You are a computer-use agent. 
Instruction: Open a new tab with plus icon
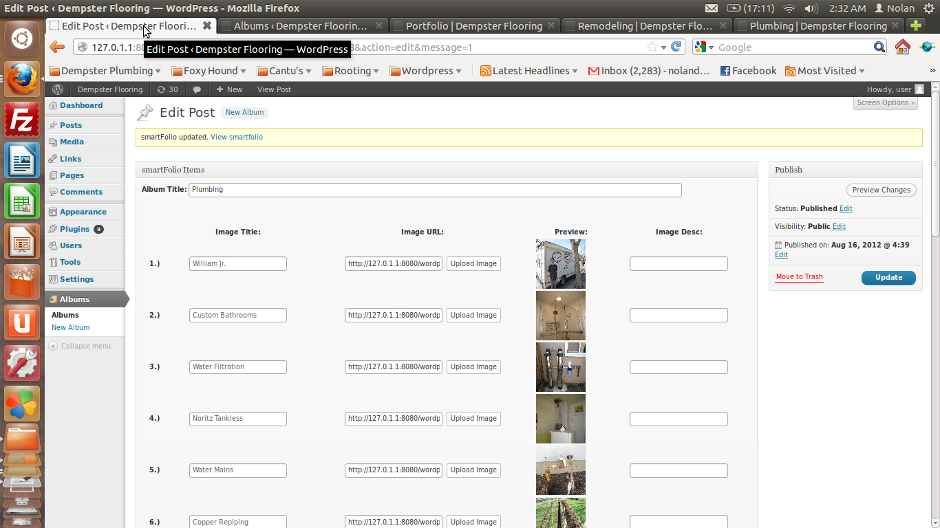click(915, 26)
